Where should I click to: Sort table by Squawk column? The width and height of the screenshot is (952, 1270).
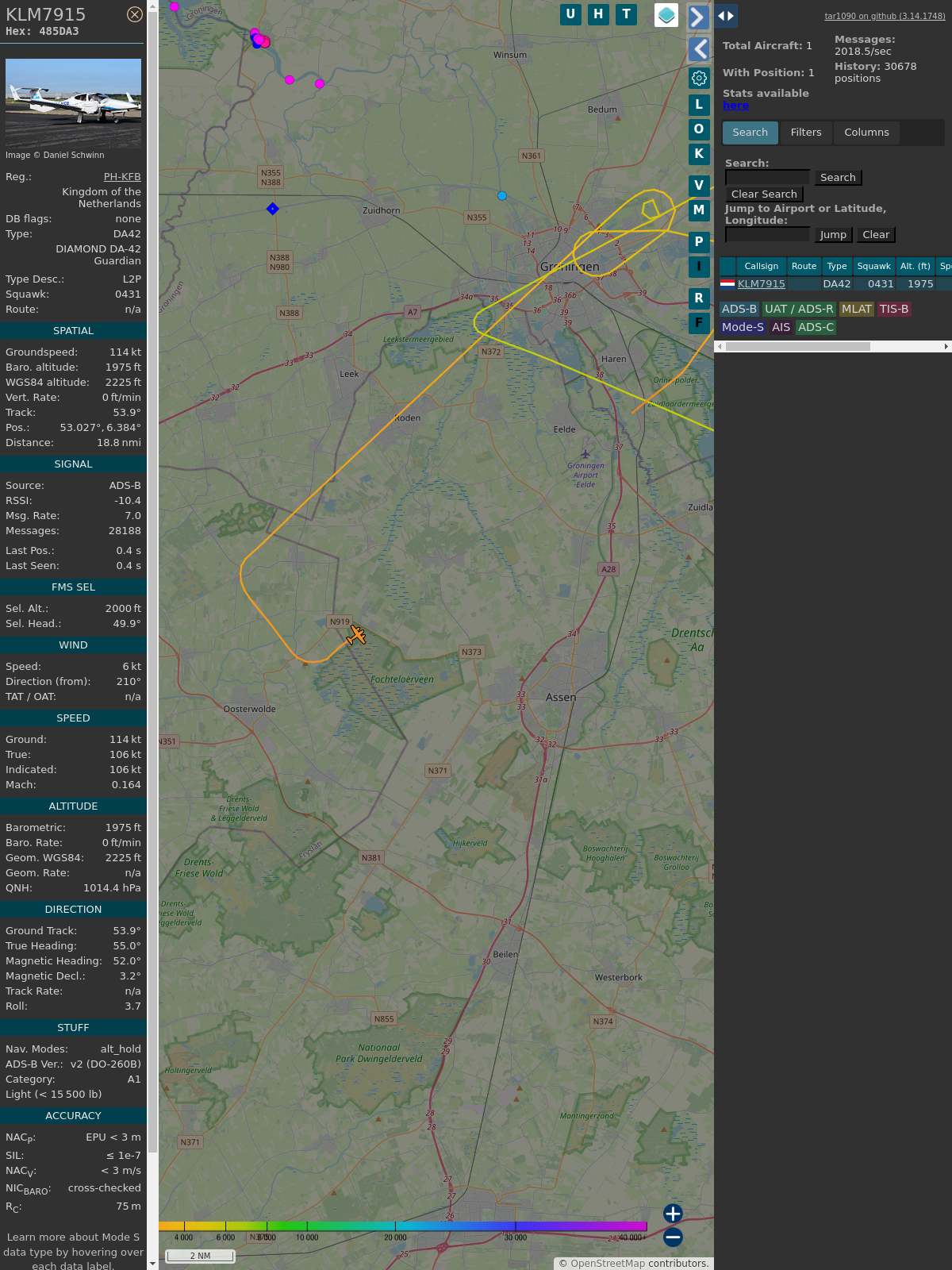point(873,266)
